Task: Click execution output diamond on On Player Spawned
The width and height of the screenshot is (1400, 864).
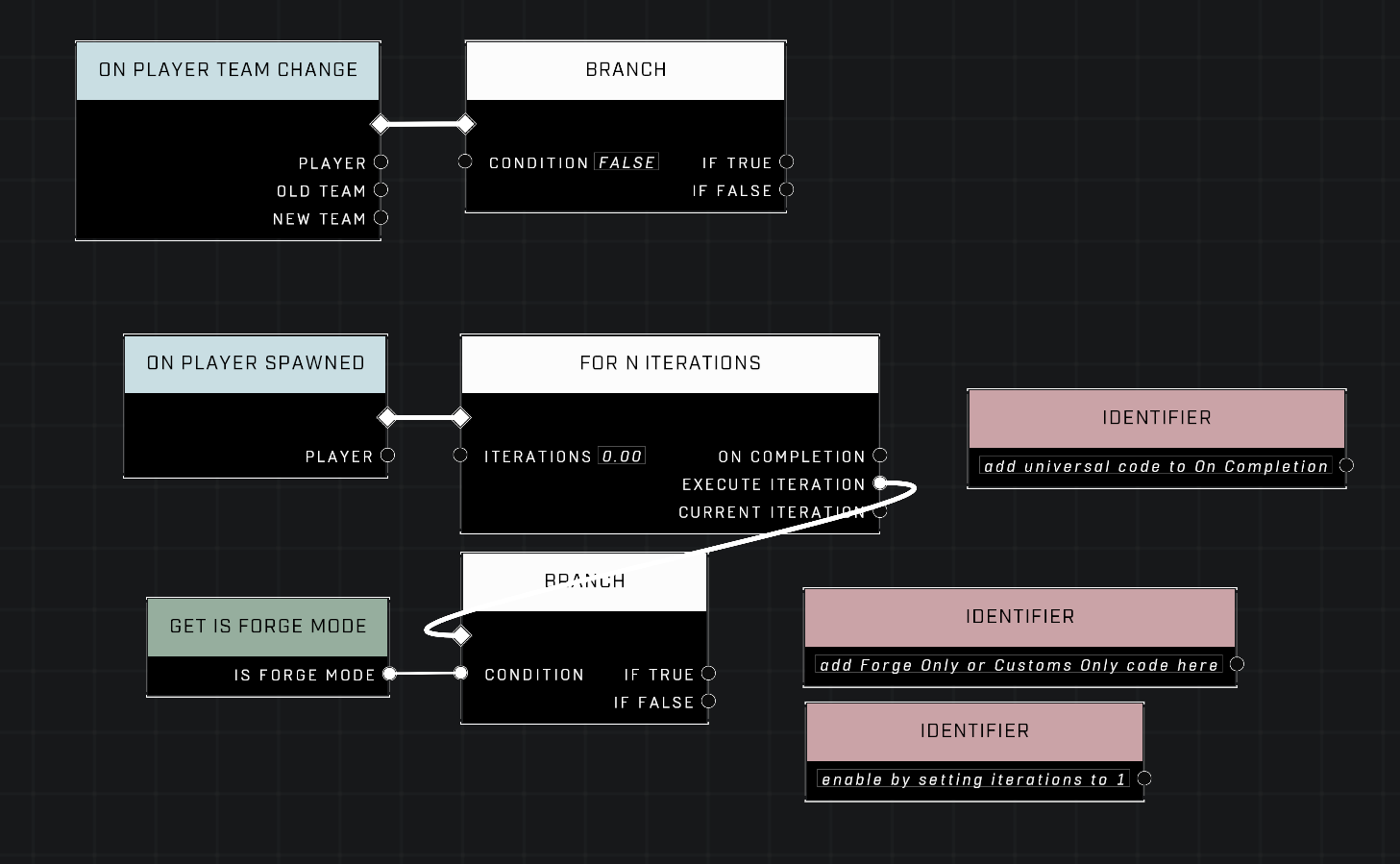Action: tap(387, 417)
